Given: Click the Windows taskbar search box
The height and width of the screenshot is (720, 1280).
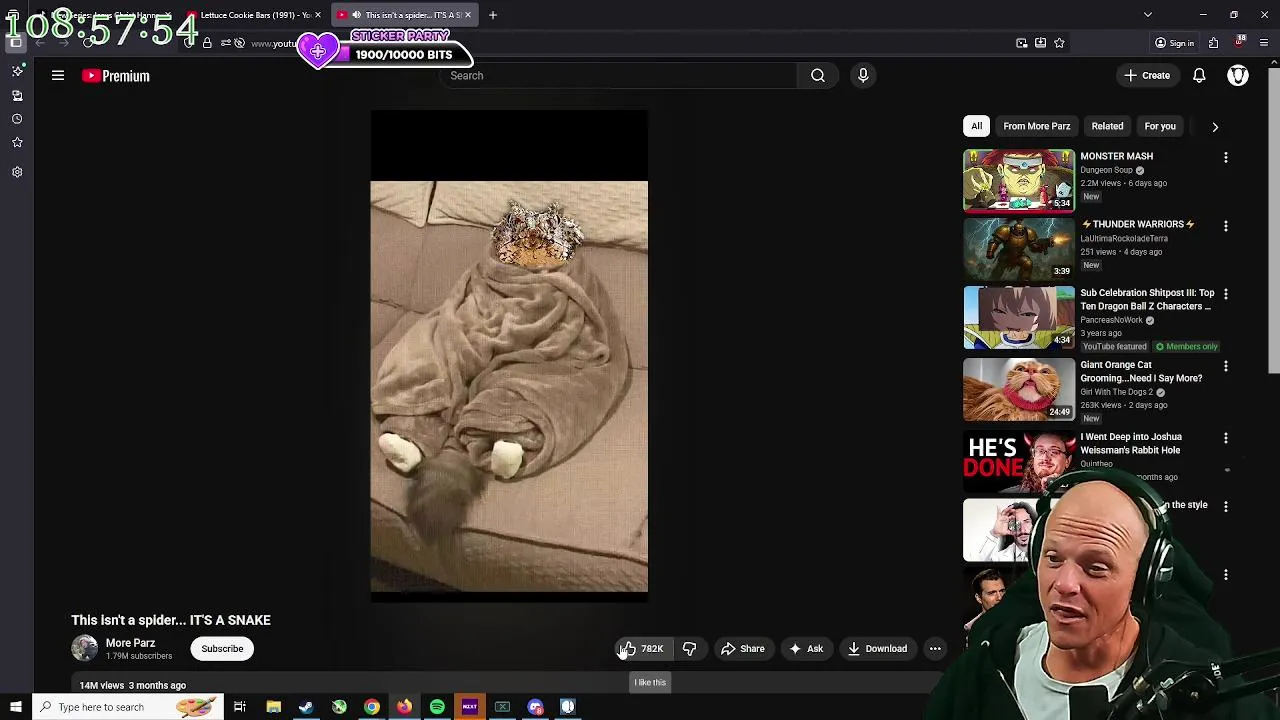Looking at the screenshot, I should click(128, 707).
